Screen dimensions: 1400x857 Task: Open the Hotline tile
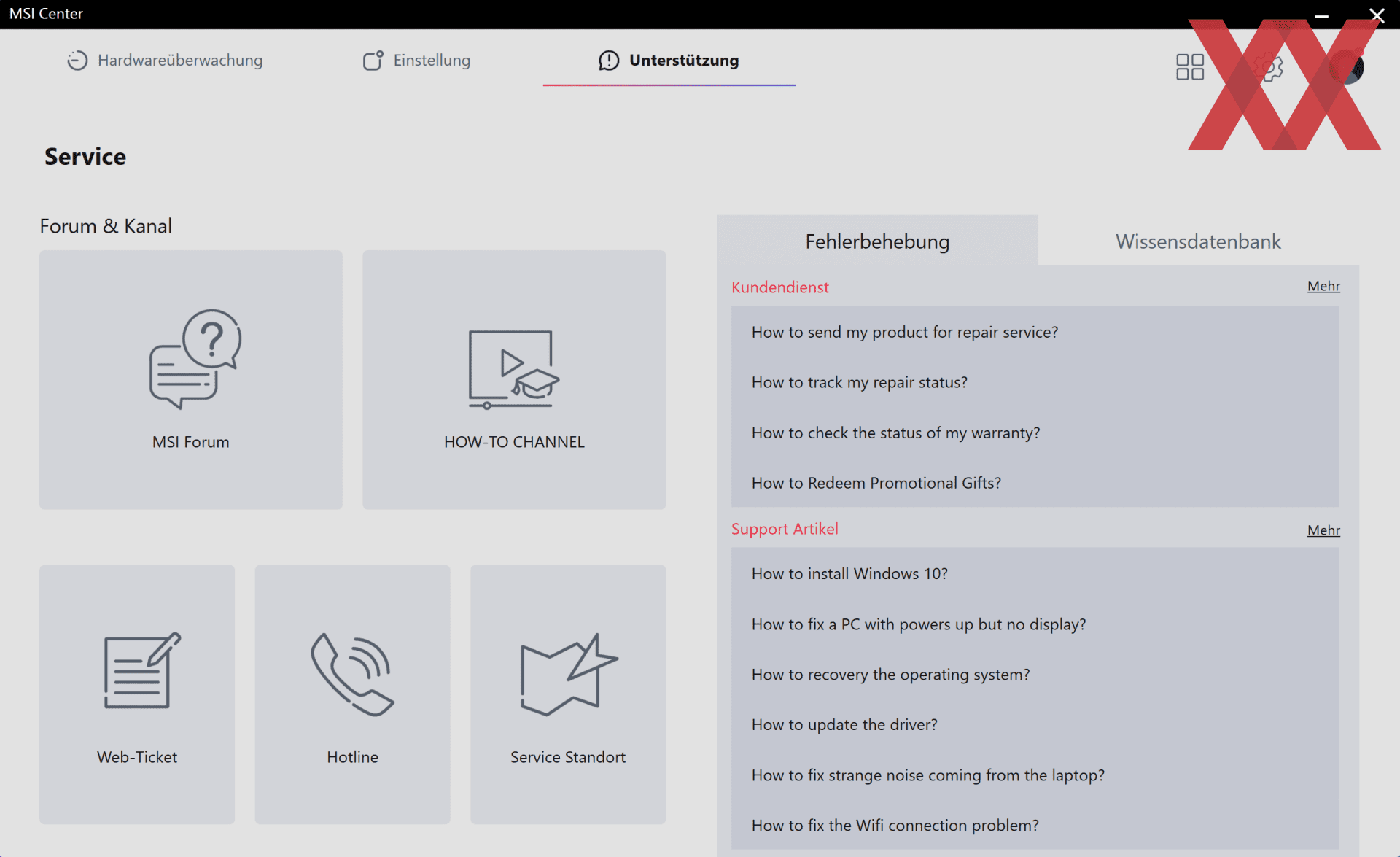(352, 694)
